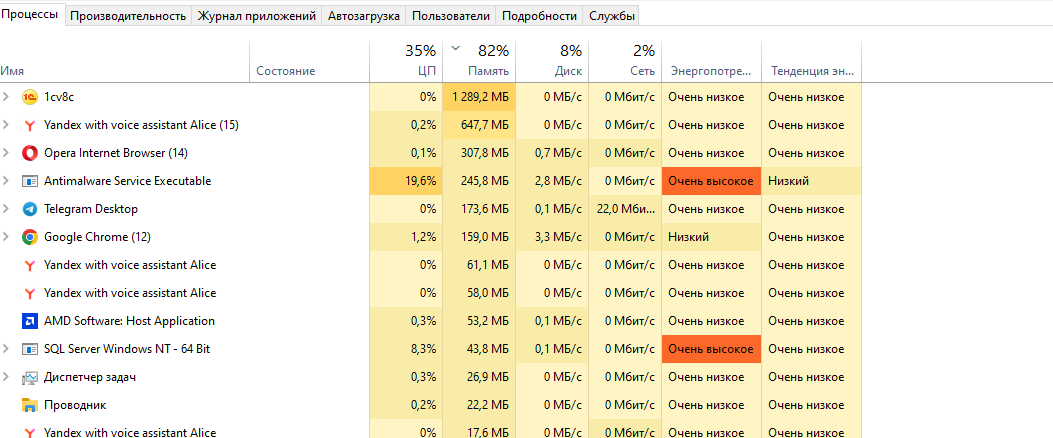The height and width of the screenshot is (438, 1053).
Task: Click the 159,0 МБ memory cell
Action: tap(479, 237)
